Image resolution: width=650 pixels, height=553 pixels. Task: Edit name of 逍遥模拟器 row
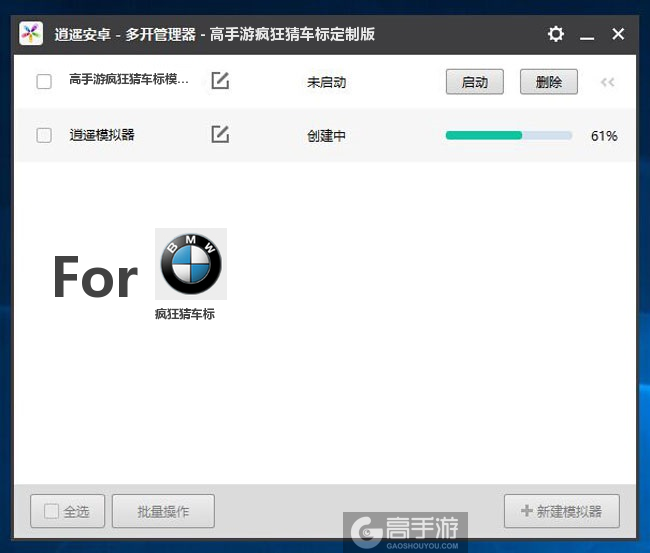(220, 134)
